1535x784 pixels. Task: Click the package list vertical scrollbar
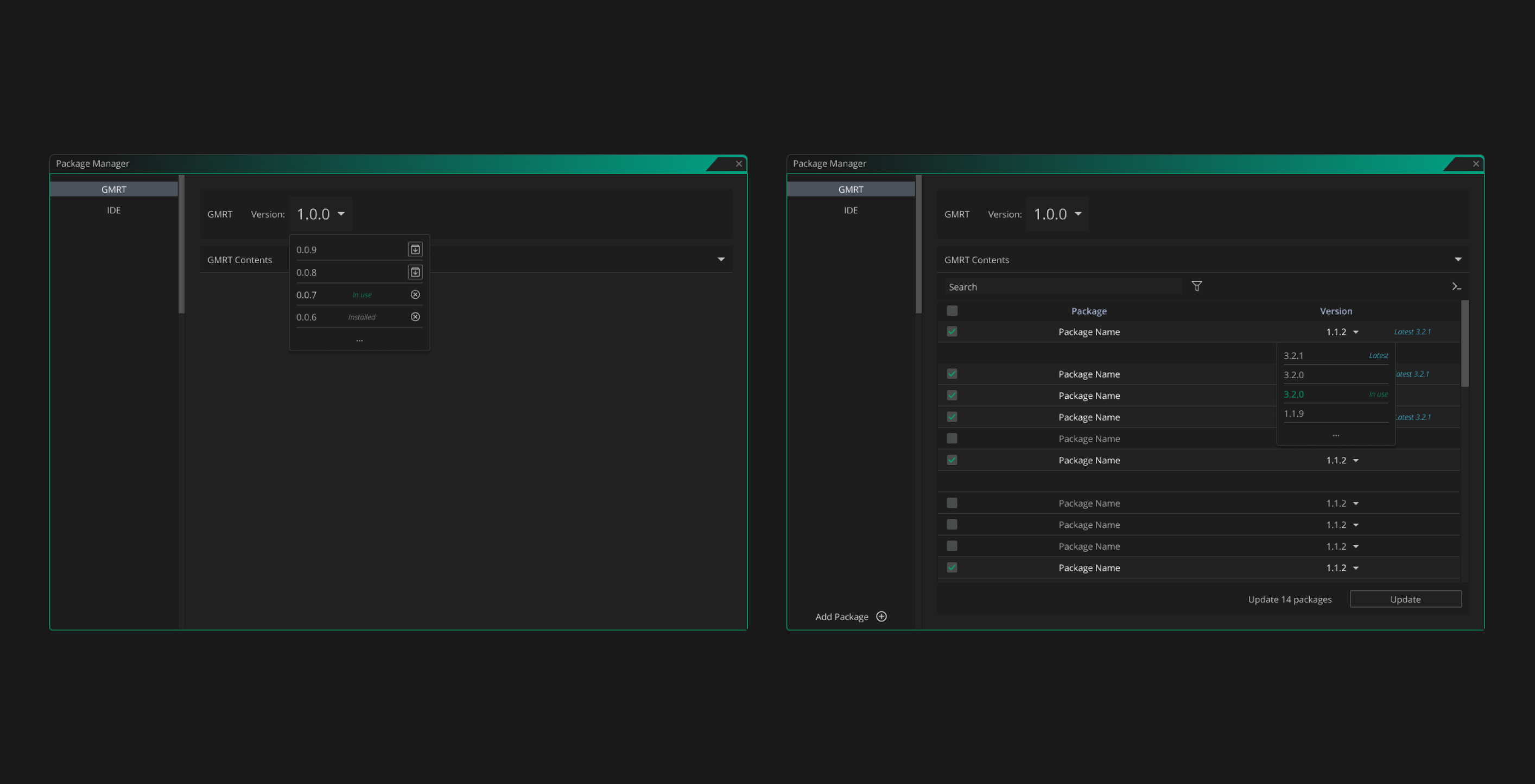(x=1464, y=344)
